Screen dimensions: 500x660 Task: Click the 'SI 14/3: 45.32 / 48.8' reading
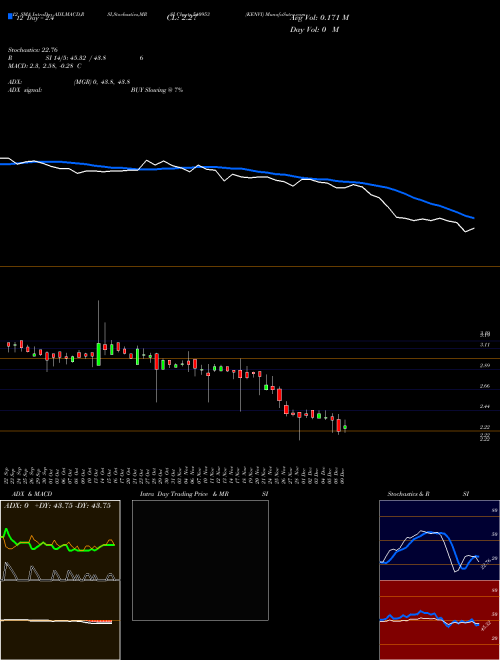click(76, 58)
